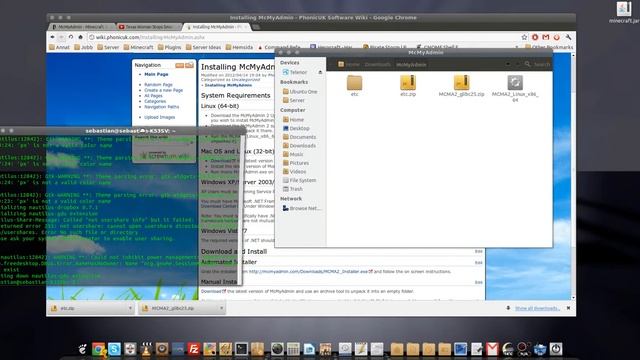Launch FileZilla from the dock
Screen dimensions: 640x360
pos(193,349)
